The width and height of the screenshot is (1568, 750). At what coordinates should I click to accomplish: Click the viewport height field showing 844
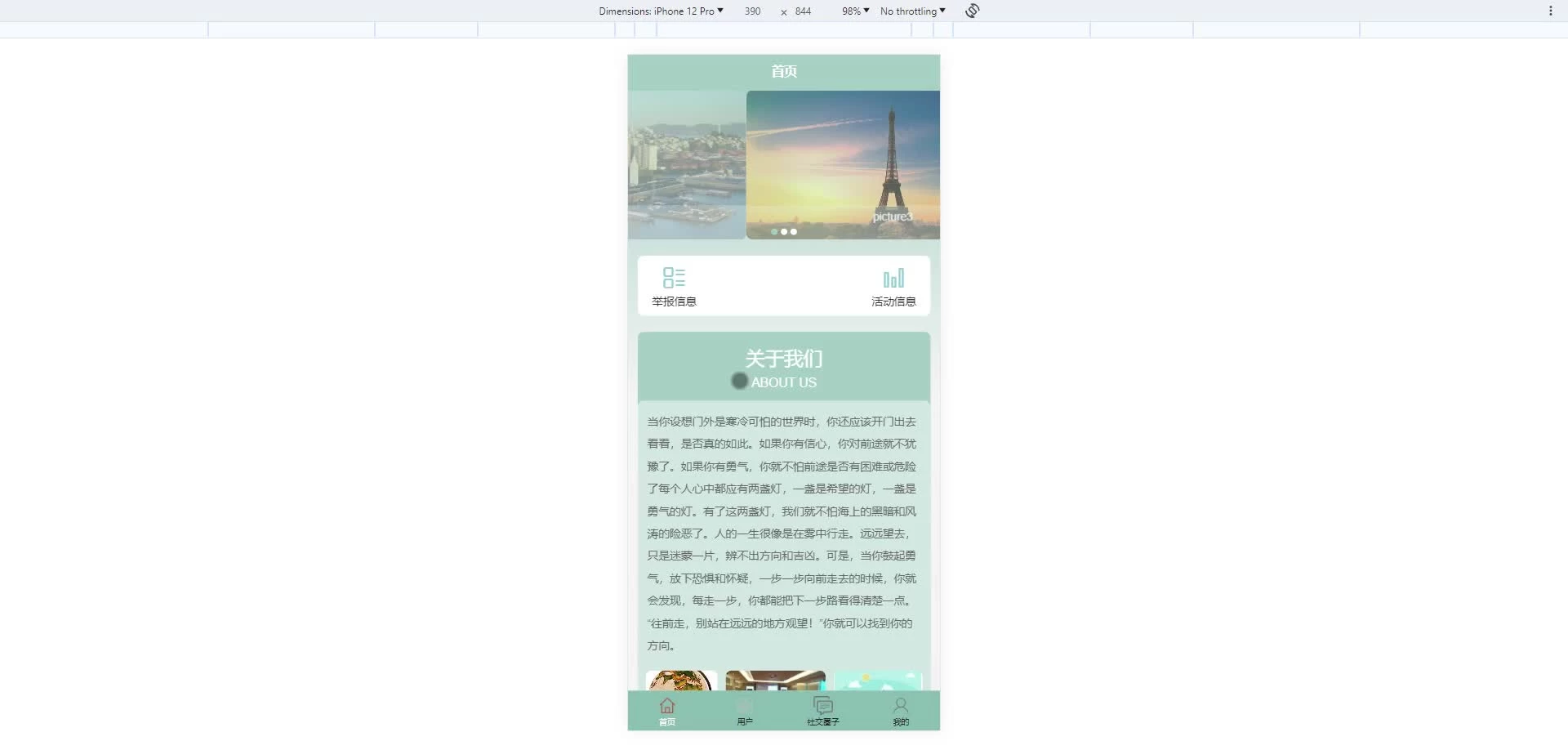click(x=804, y=11)
